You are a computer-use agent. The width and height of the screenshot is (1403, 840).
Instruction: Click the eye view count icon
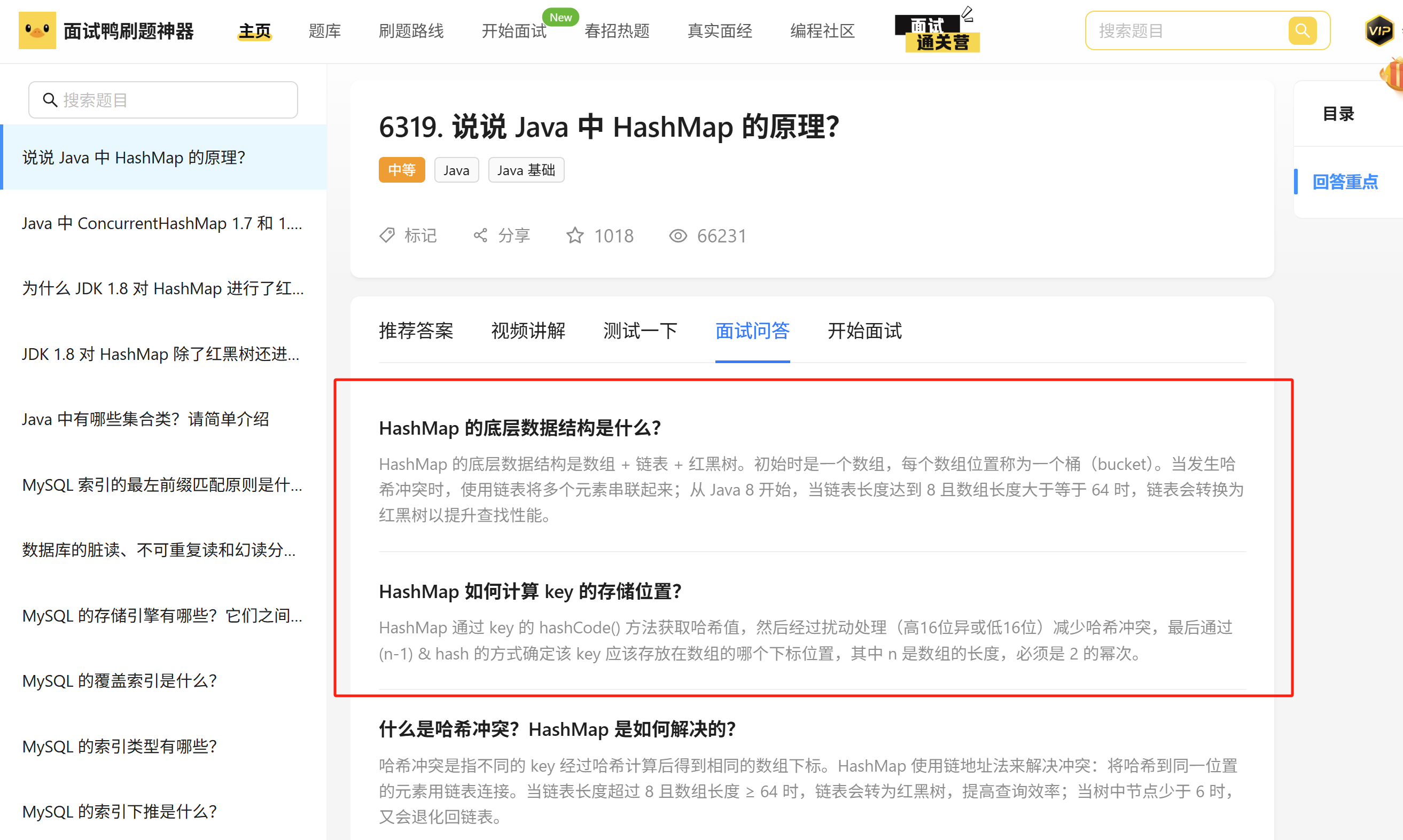(677, 235)
